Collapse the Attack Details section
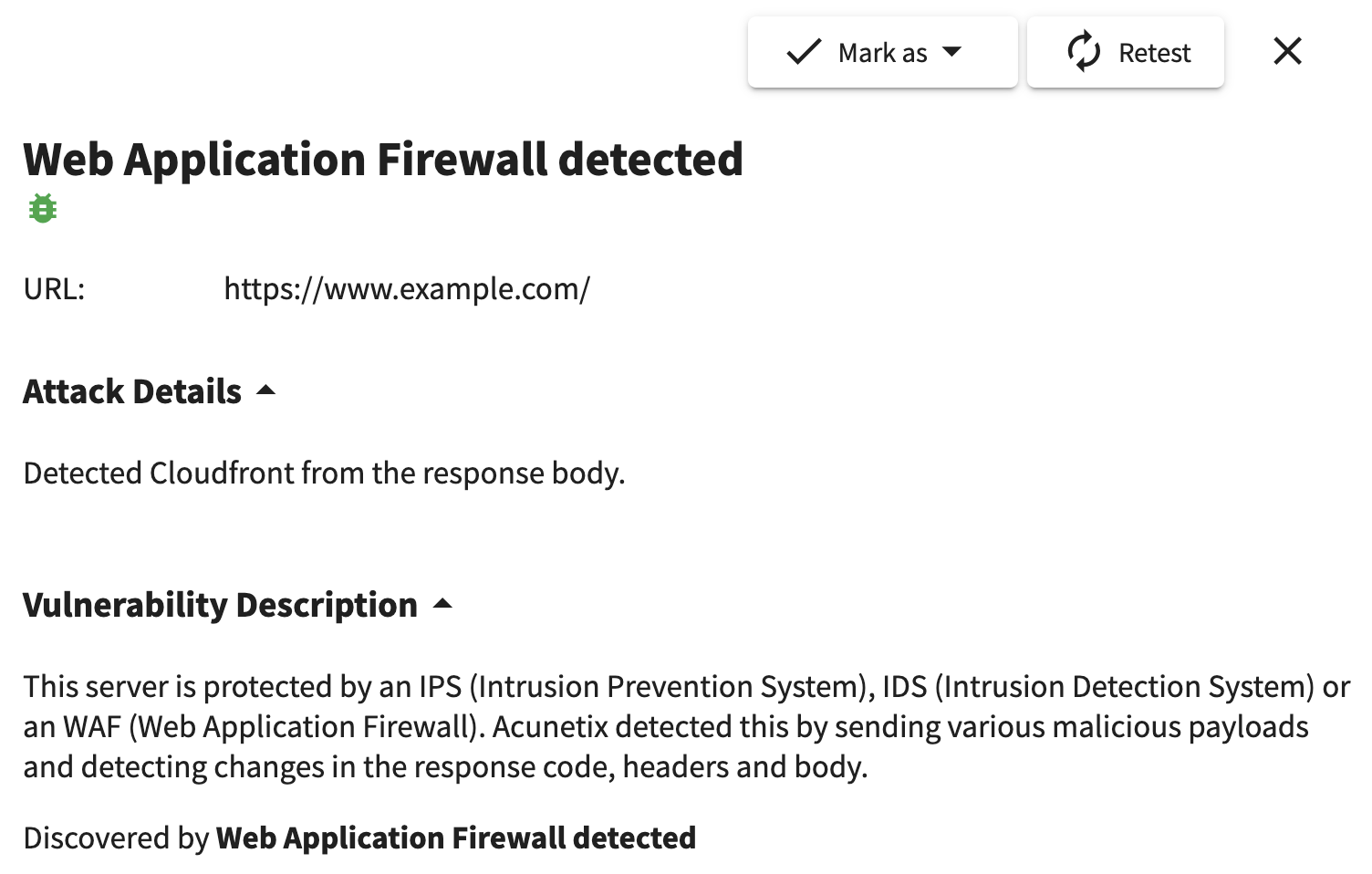Image resolution: width=1372 pixels, height=874 pixels. pos(150,391)
